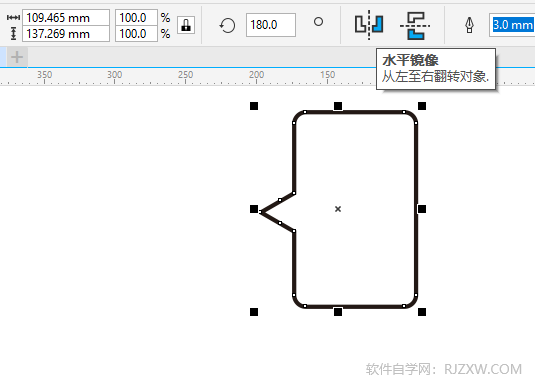Click the object width field 109.465 mm
Image resolution: width=535 pixels, height=390 pixels.
pos(66,17)
